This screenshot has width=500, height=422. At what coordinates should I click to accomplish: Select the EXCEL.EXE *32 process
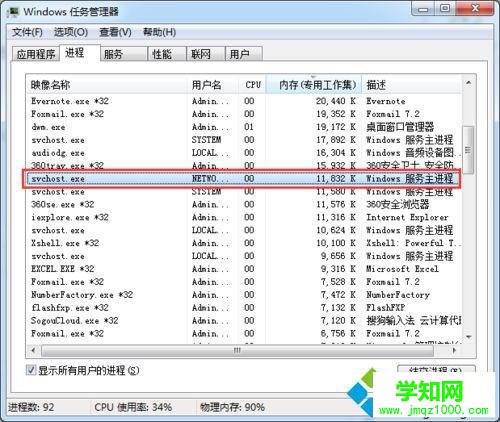pos(244,269)
